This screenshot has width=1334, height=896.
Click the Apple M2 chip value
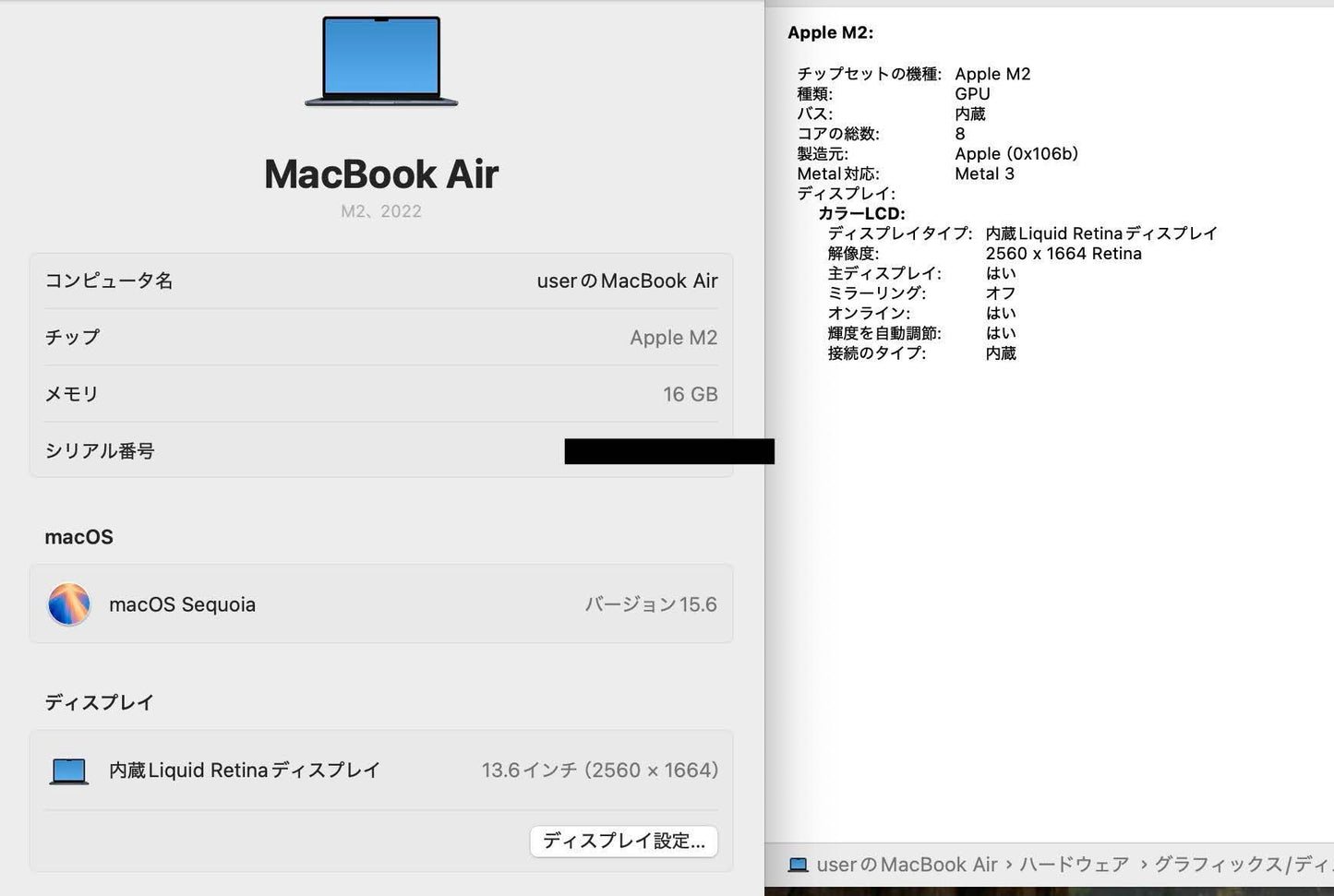click(674, 337)
